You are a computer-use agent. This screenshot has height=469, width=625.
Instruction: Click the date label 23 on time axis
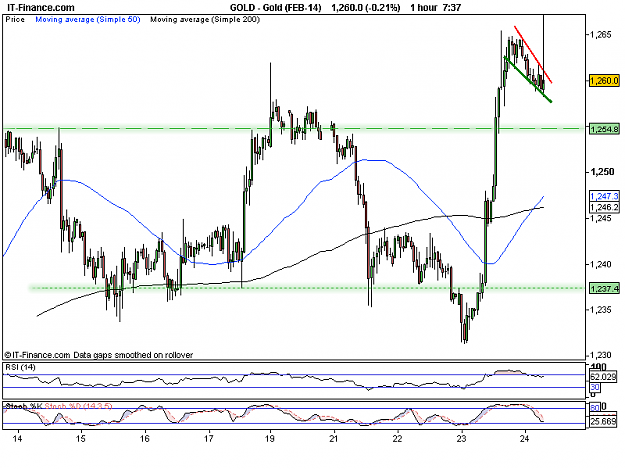pyautogui.click(x=462, y=439)
